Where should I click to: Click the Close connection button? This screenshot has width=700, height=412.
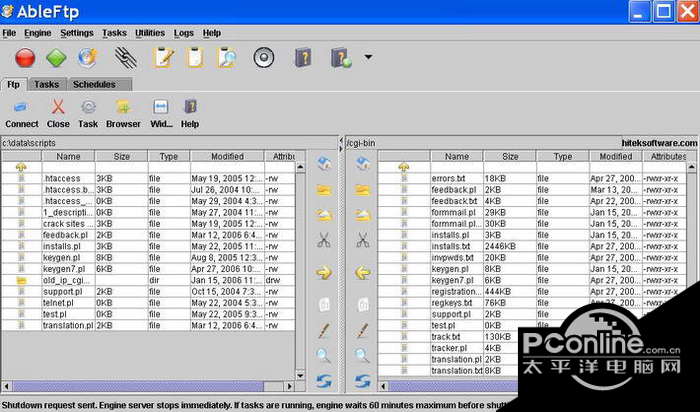pyautogui.click(x=58, y=115)
